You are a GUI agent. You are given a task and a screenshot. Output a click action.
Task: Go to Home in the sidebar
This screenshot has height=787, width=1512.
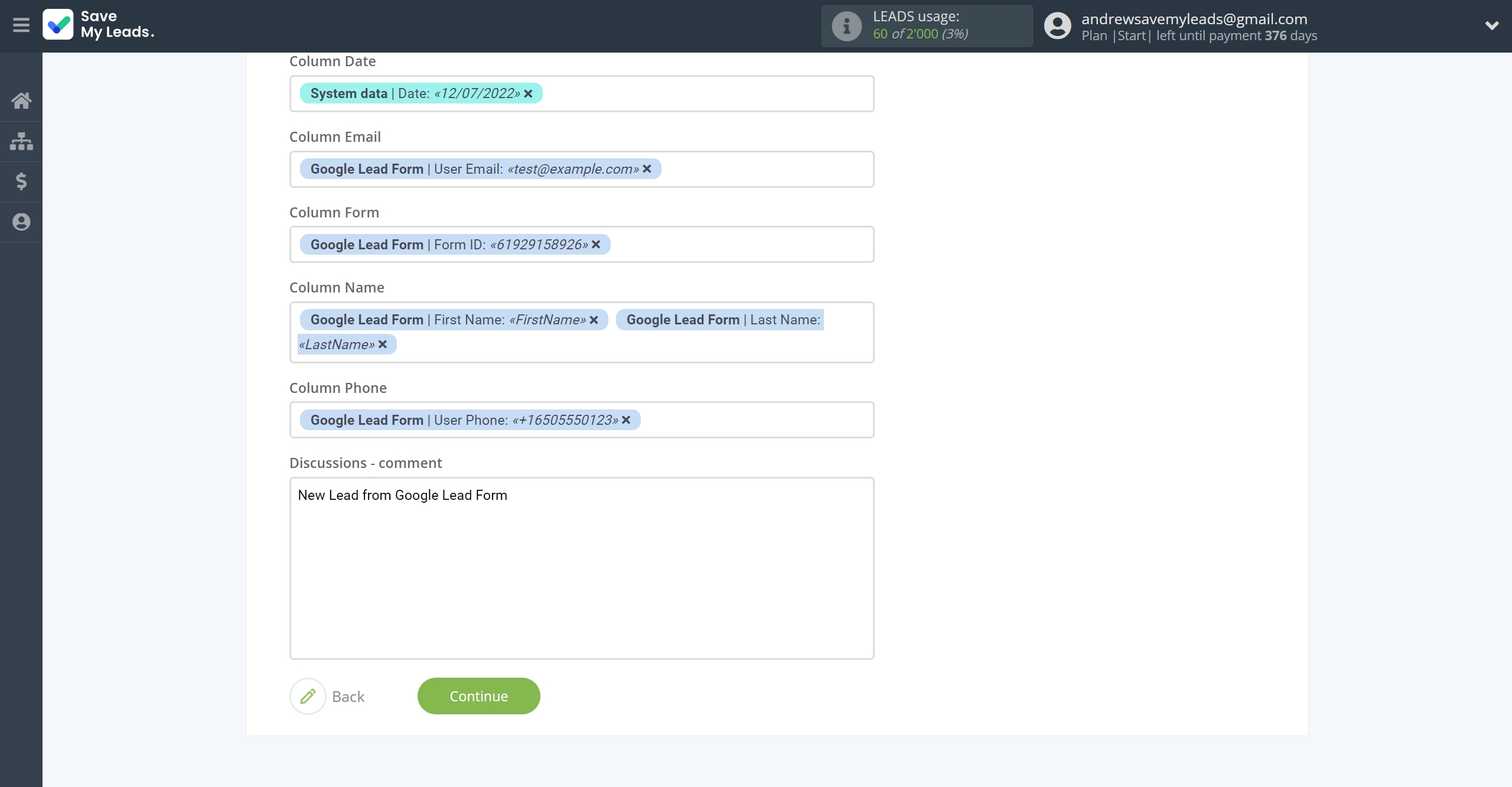(21, 100)
